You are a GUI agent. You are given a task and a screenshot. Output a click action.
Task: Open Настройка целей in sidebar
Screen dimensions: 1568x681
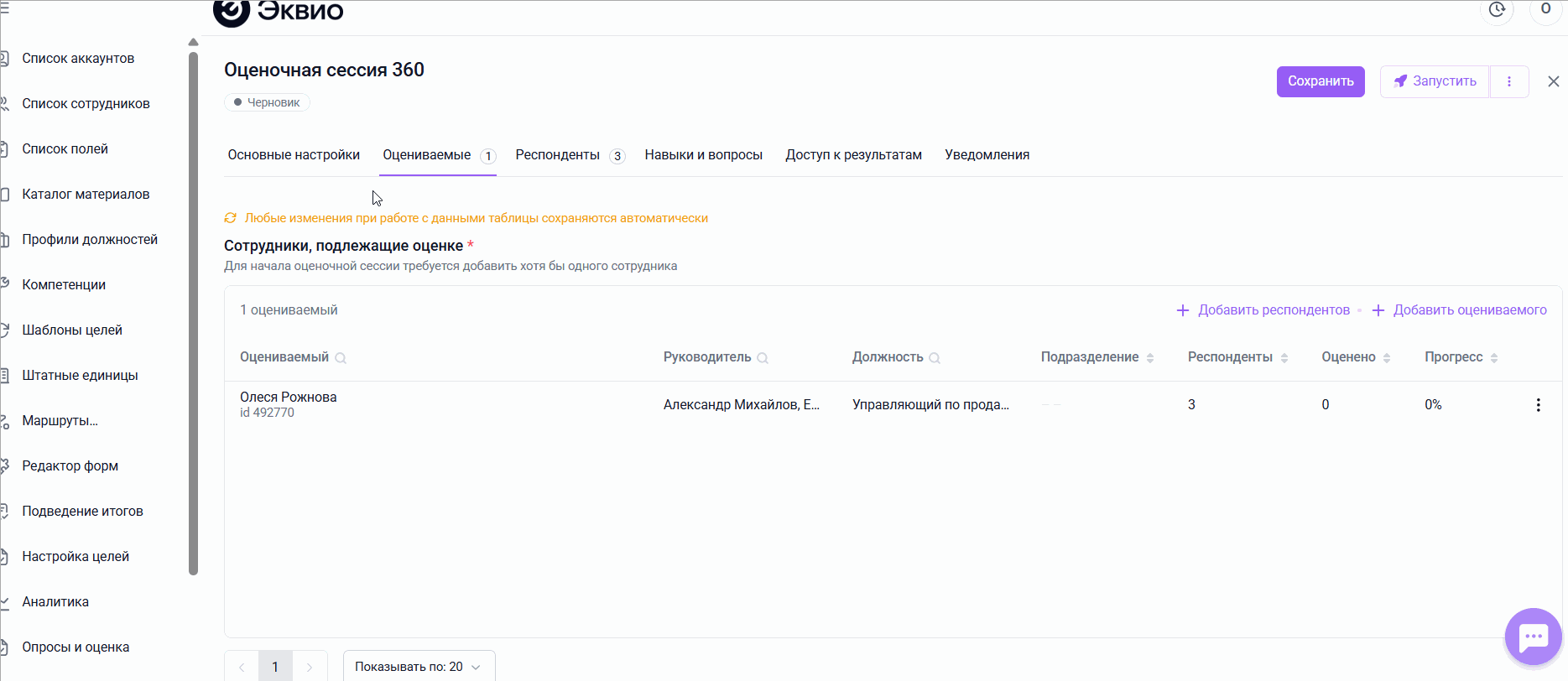tap(76, 557)
